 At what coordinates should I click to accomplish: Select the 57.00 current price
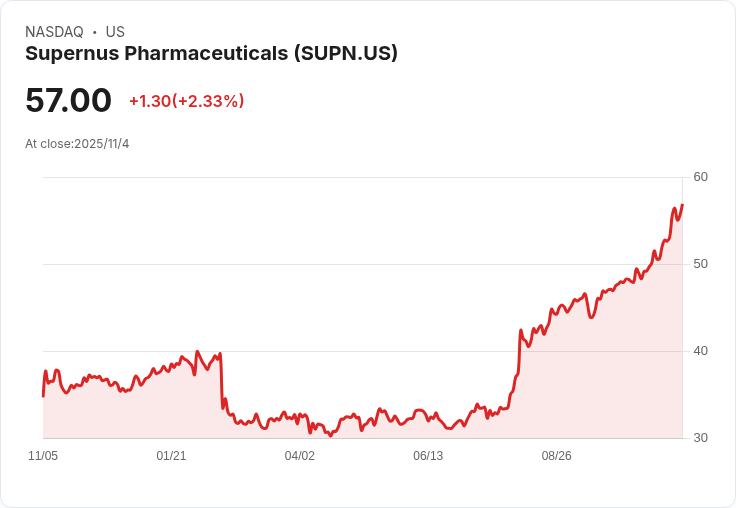tap(68, 100)
